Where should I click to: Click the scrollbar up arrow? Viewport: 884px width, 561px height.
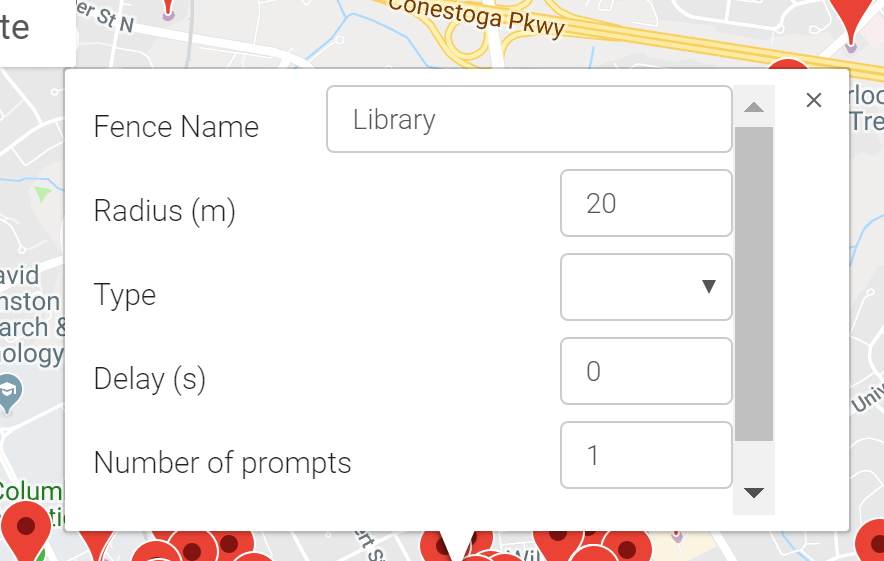coord(754,107)
